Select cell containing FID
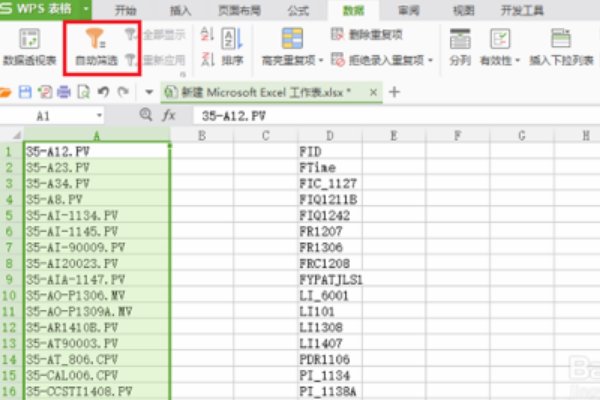Image resolution: width=600 pixels, height=400 pixels. click(330, 152)
